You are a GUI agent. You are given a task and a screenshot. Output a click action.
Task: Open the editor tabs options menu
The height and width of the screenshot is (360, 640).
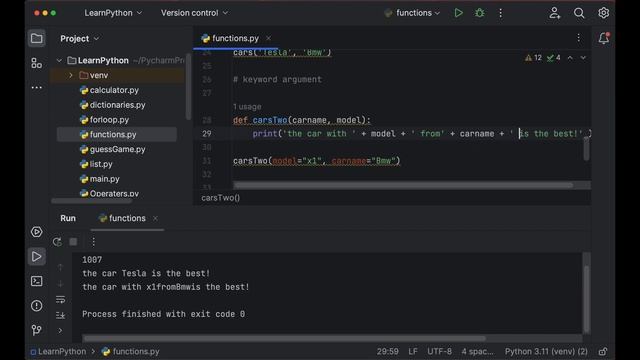(x=578, y=38)
